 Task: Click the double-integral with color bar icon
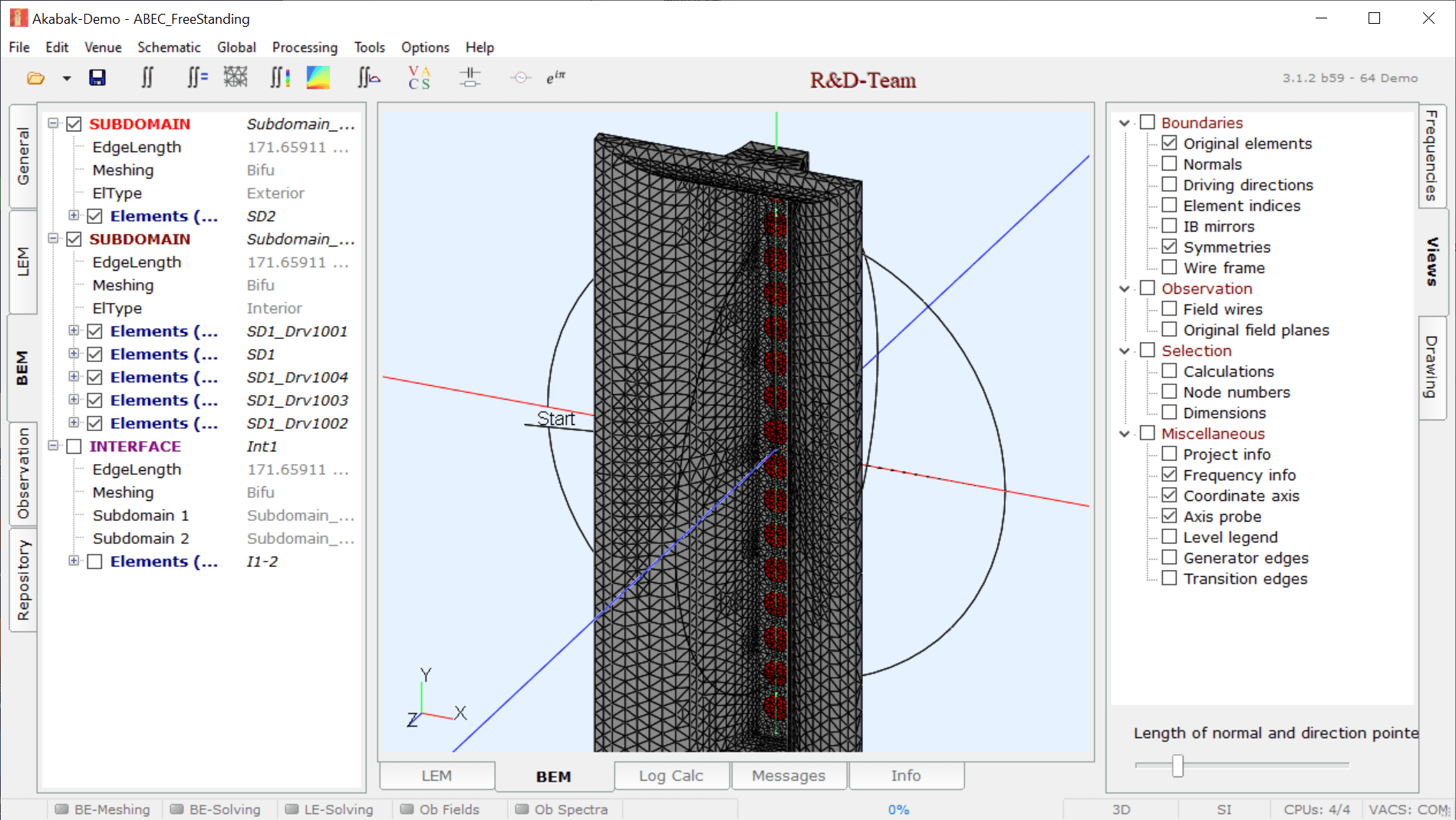click(x=280, y=77)
